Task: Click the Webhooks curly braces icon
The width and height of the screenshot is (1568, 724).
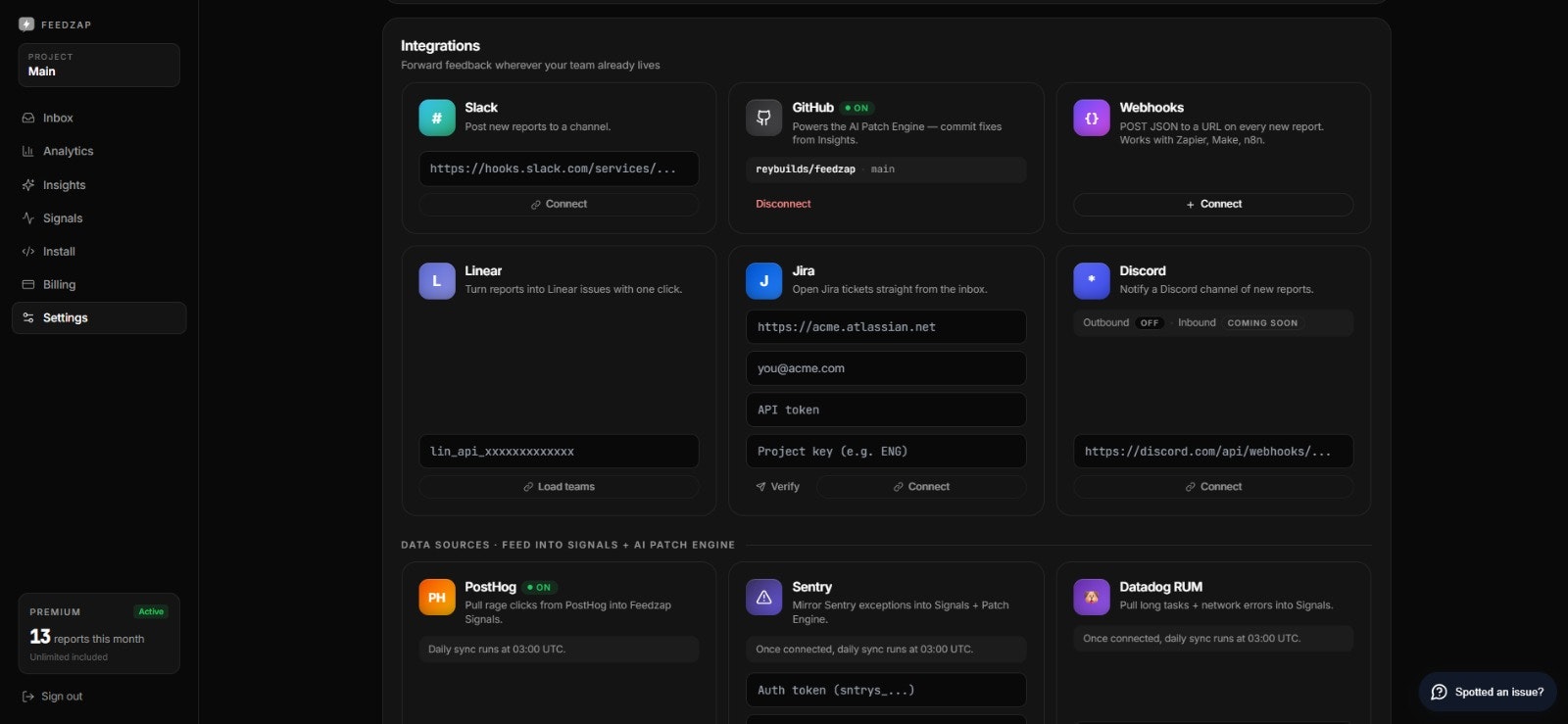Action: tap(1092, 118)
